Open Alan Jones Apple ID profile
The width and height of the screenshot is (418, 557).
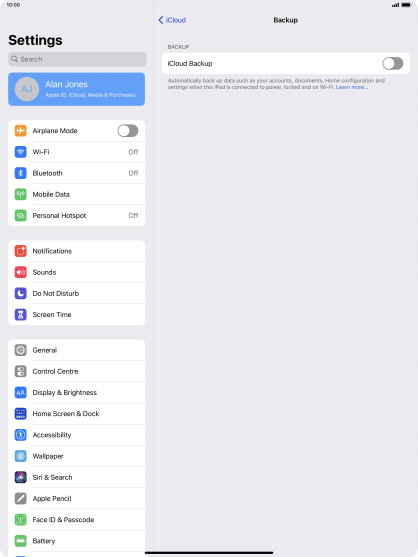pyautogui.click(x=76, y=89)
